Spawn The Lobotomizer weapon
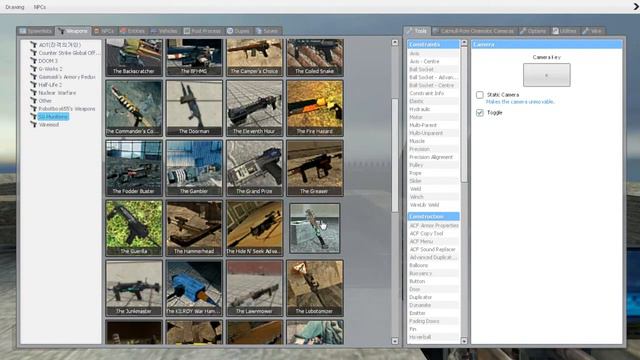 click(315, 288)
